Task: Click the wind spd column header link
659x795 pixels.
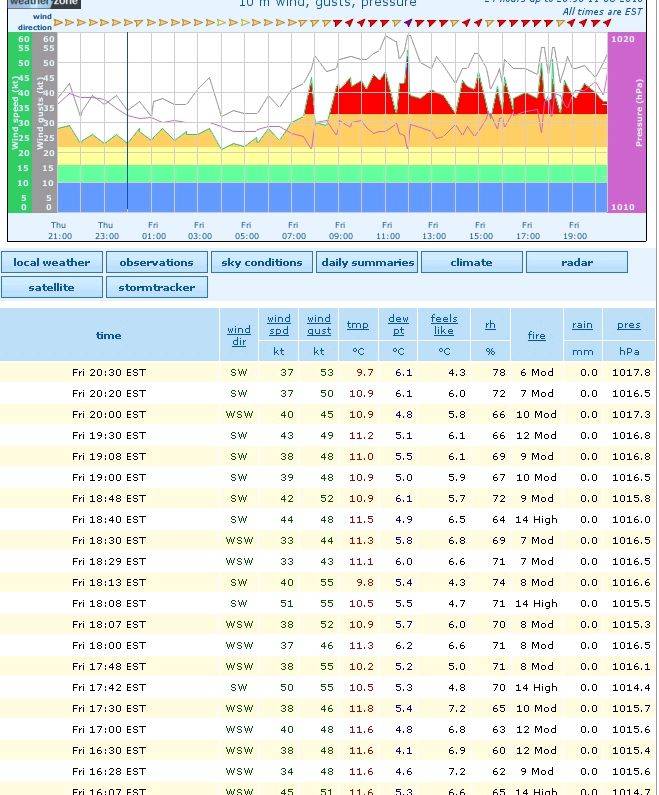Action: click(279, 324)
